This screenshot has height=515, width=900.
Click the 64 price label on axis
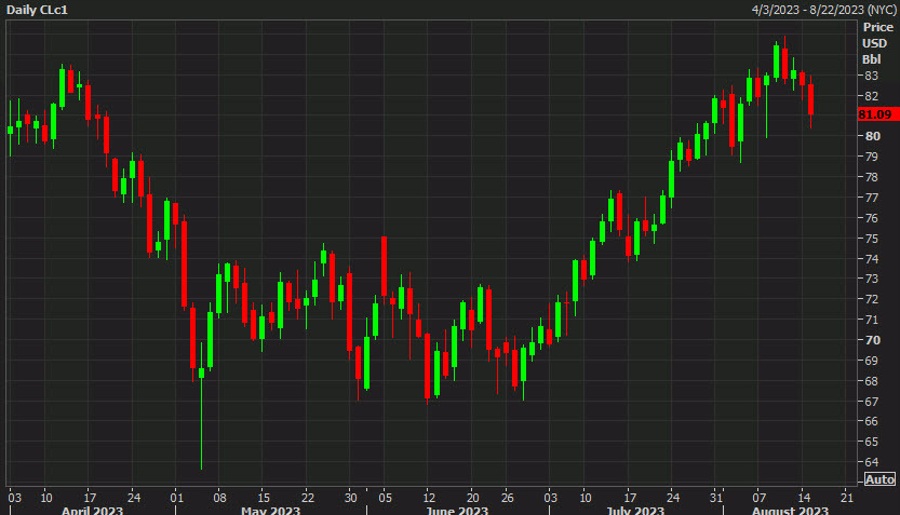coord(872,462)
